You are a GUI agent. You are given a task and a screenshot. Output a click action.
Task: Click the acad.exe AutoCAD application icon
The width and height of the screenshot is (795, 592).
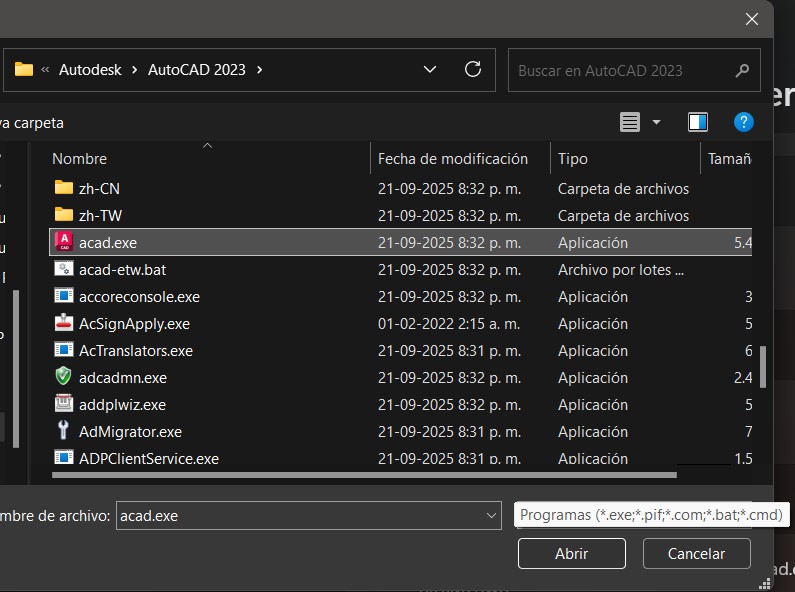[x=64, y=242]
